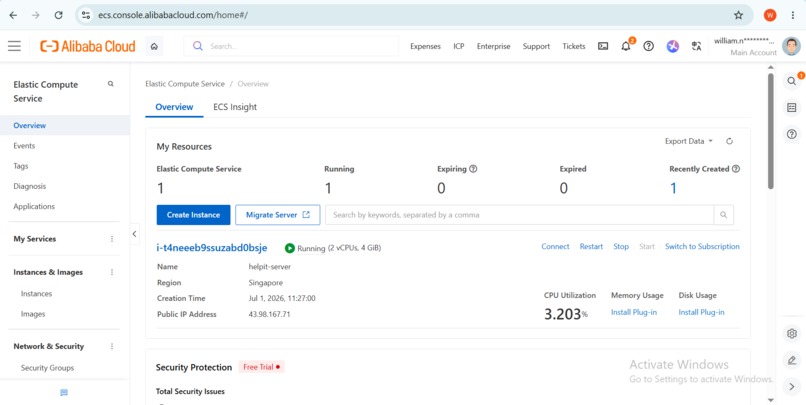Change language with the translate icon

coord(697,46)
